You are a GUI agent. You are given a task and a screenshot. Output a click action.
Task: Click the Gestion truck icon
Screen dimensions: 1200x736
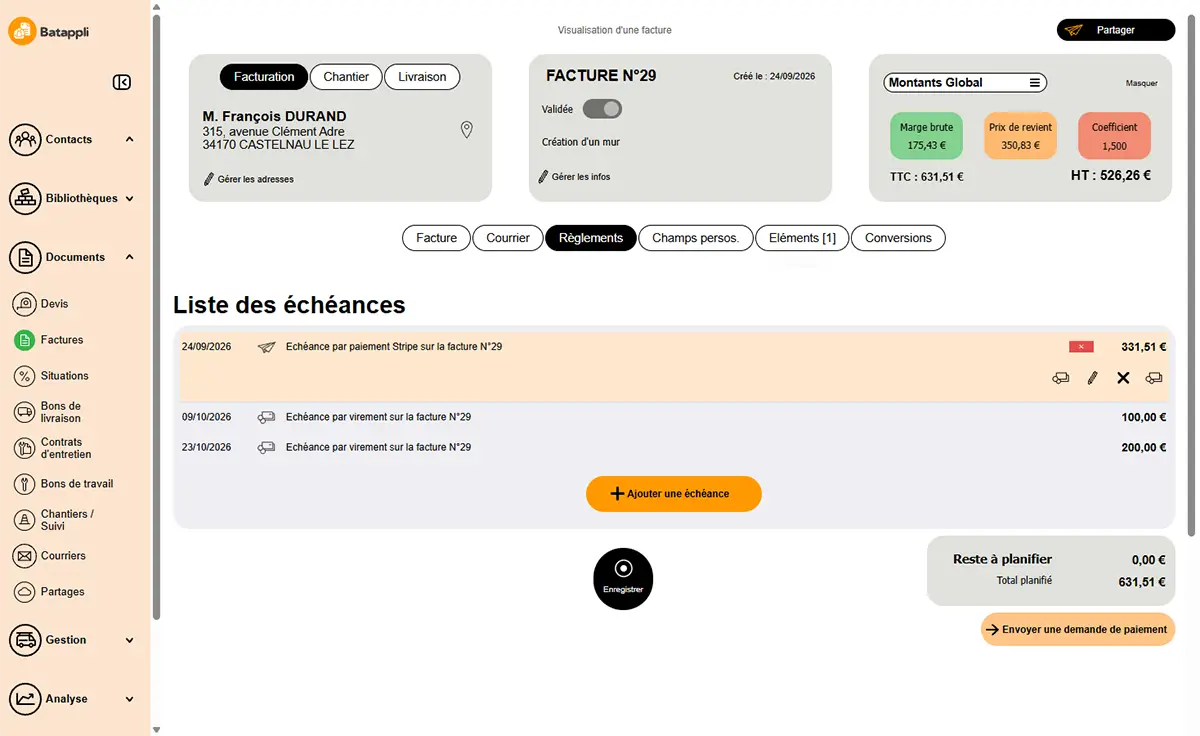(x=25, y=640)
